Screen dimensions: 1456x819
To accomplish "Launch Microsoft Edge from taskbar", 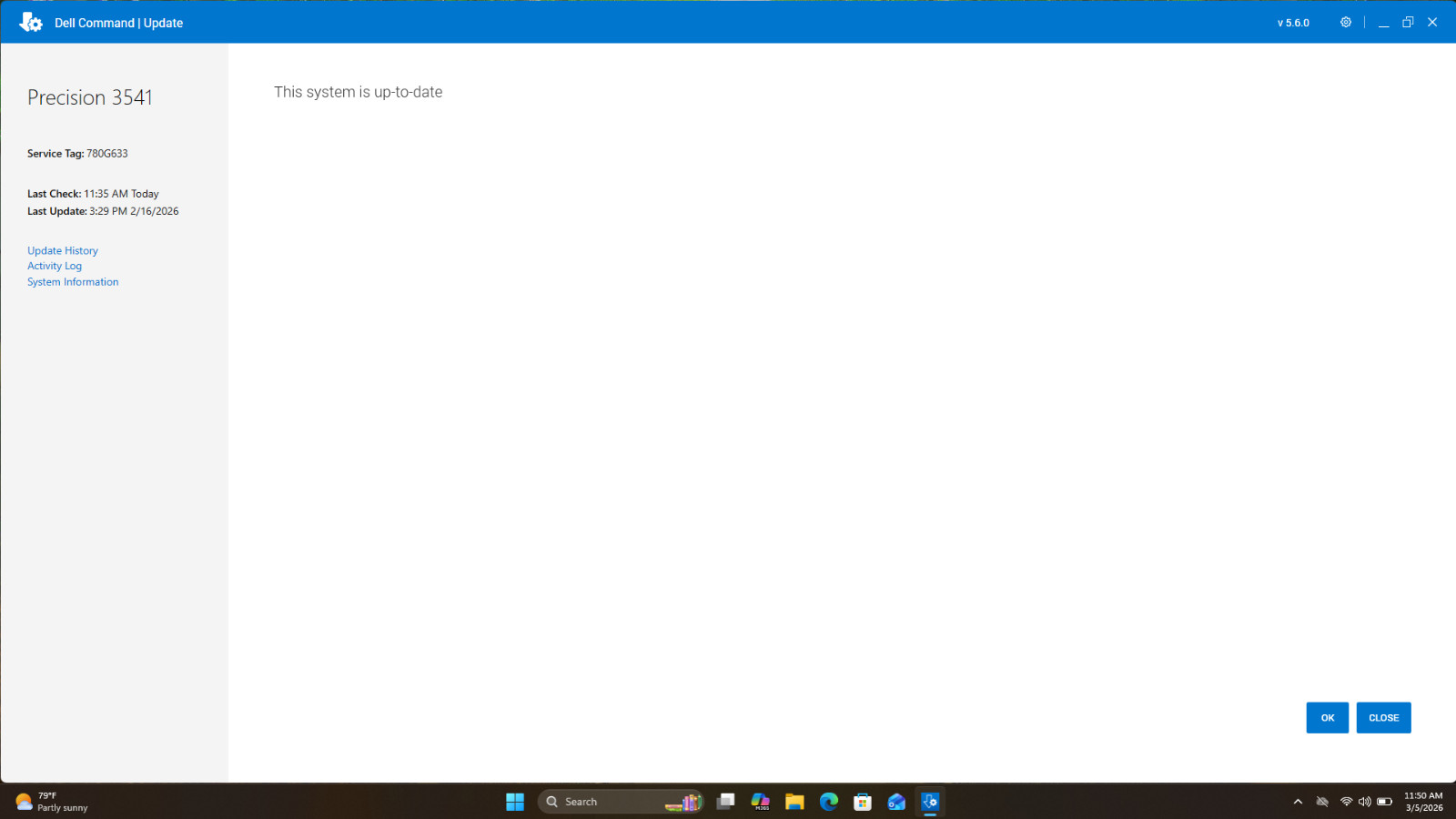I will pyautogui.click(x=828, y=802).
